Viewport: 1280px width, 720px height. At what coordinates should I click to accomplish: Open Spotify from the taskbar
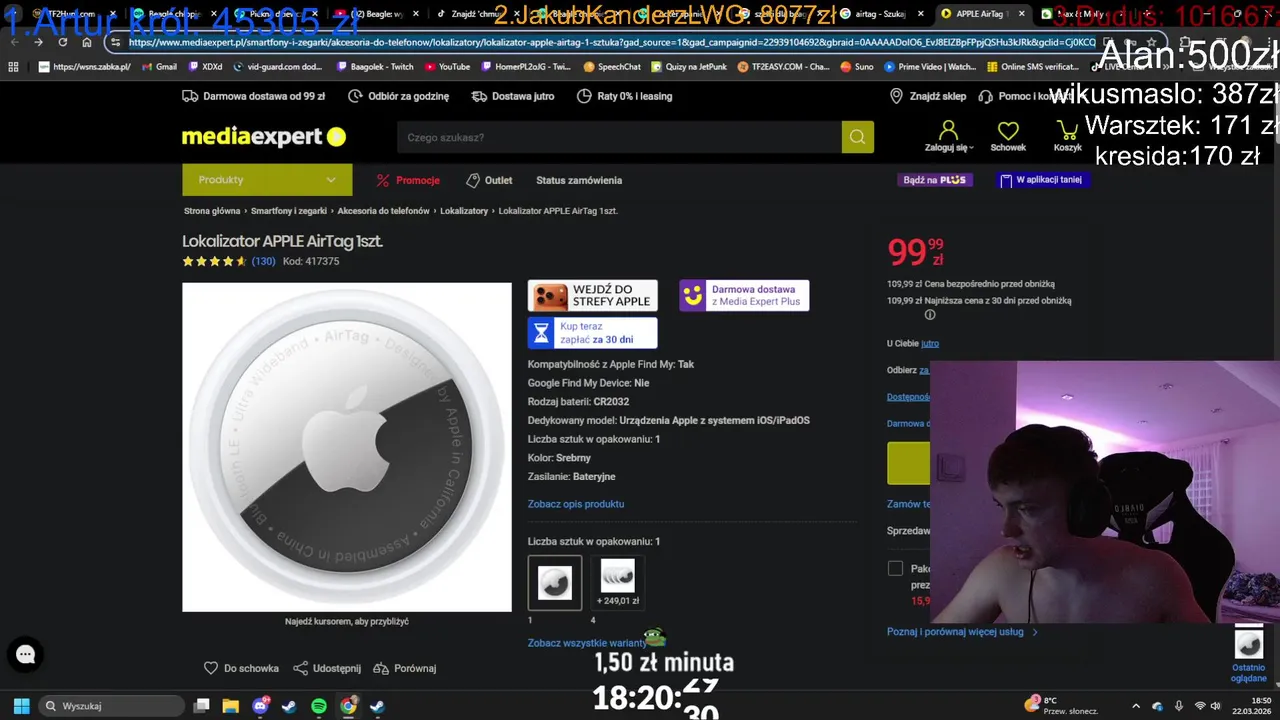point(319,706)
